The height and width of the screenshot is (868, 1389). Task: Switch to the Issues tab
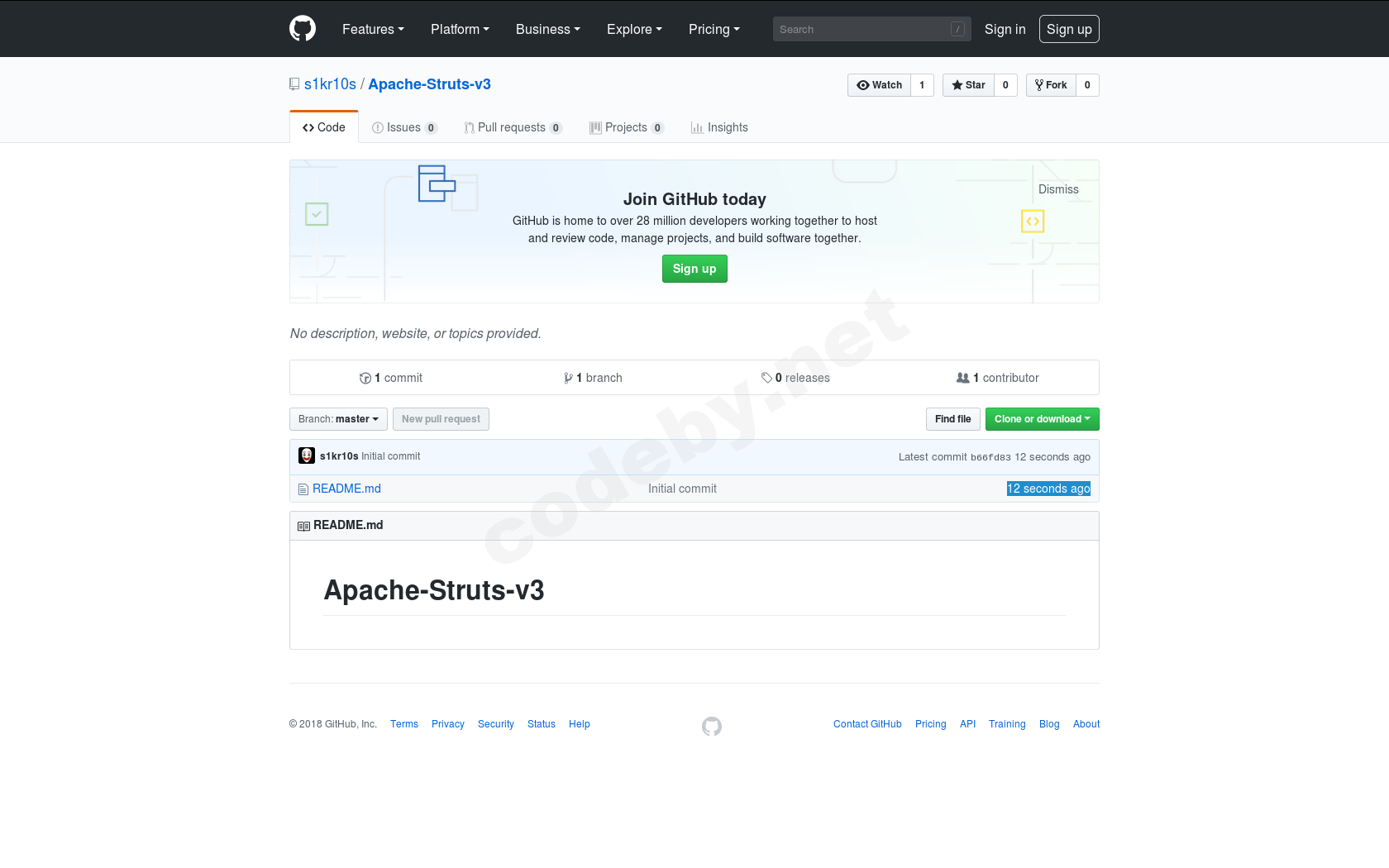click(404, 127)
